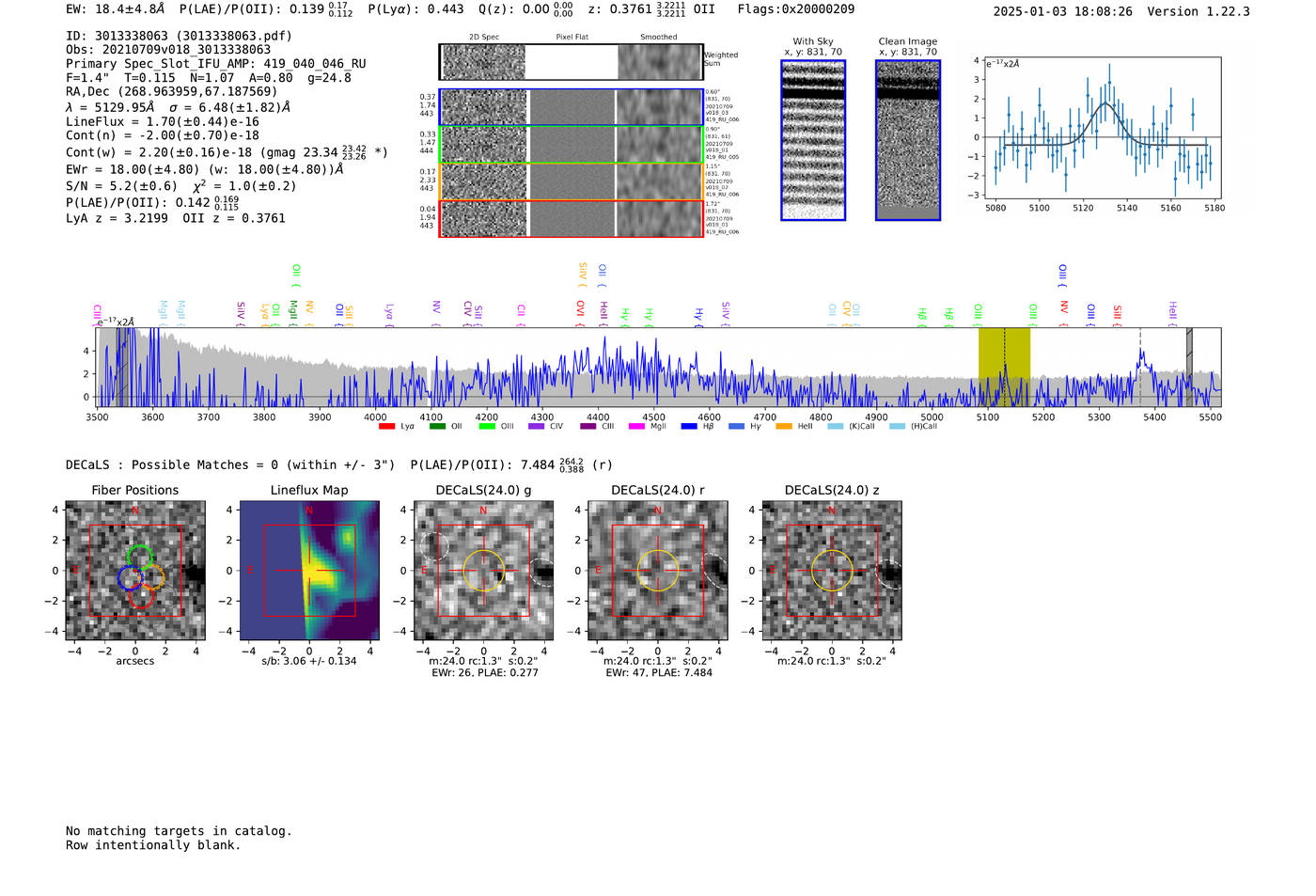The width and height of the screenshot is (1316, 896).
Task: Select the Weighted Sum 2D spectrum row
Action: [x=572, y=62]
